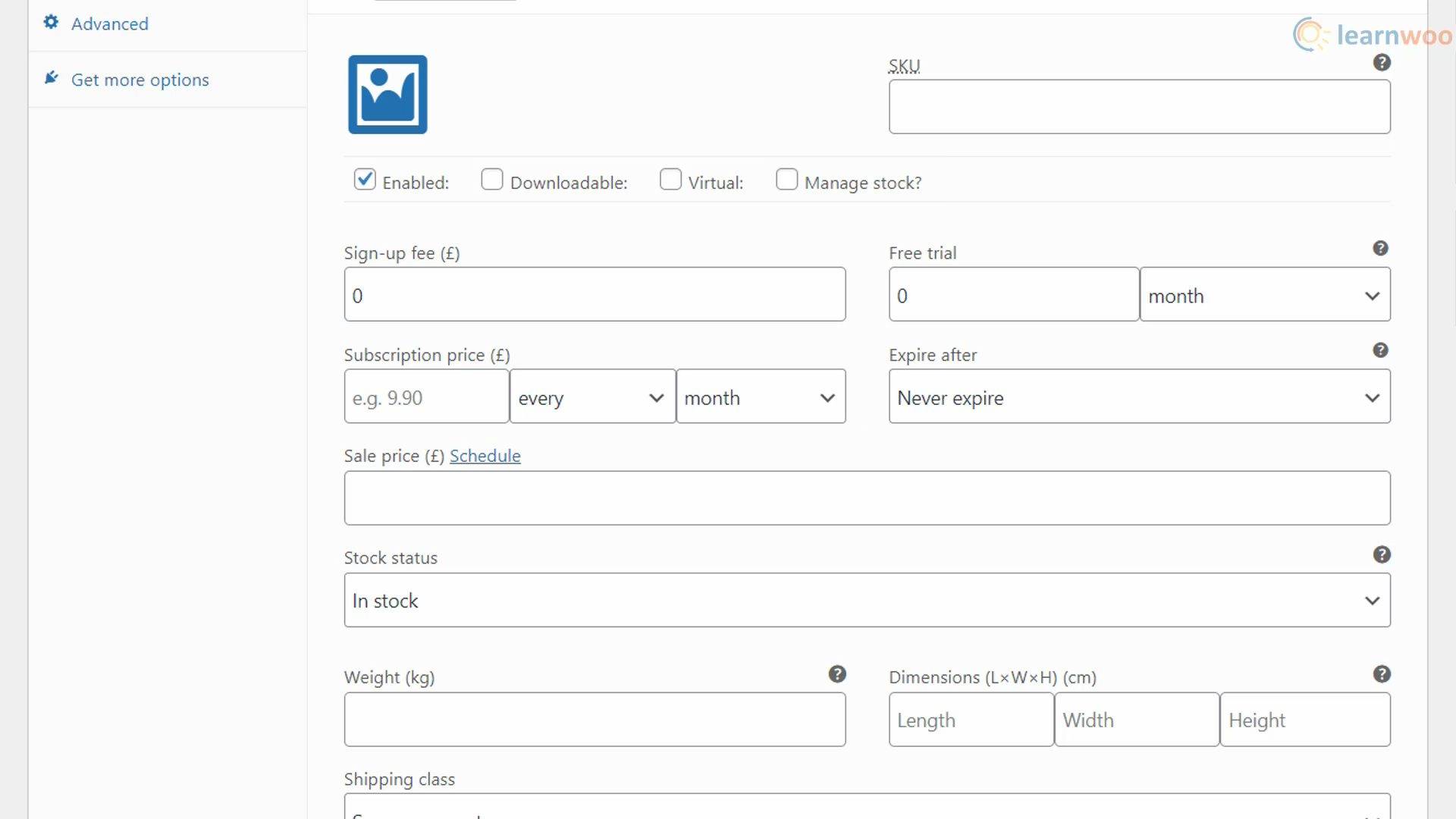1456x819 pixels.
Task: Open the Advanced settings menu
Action: tap(110, 23)
